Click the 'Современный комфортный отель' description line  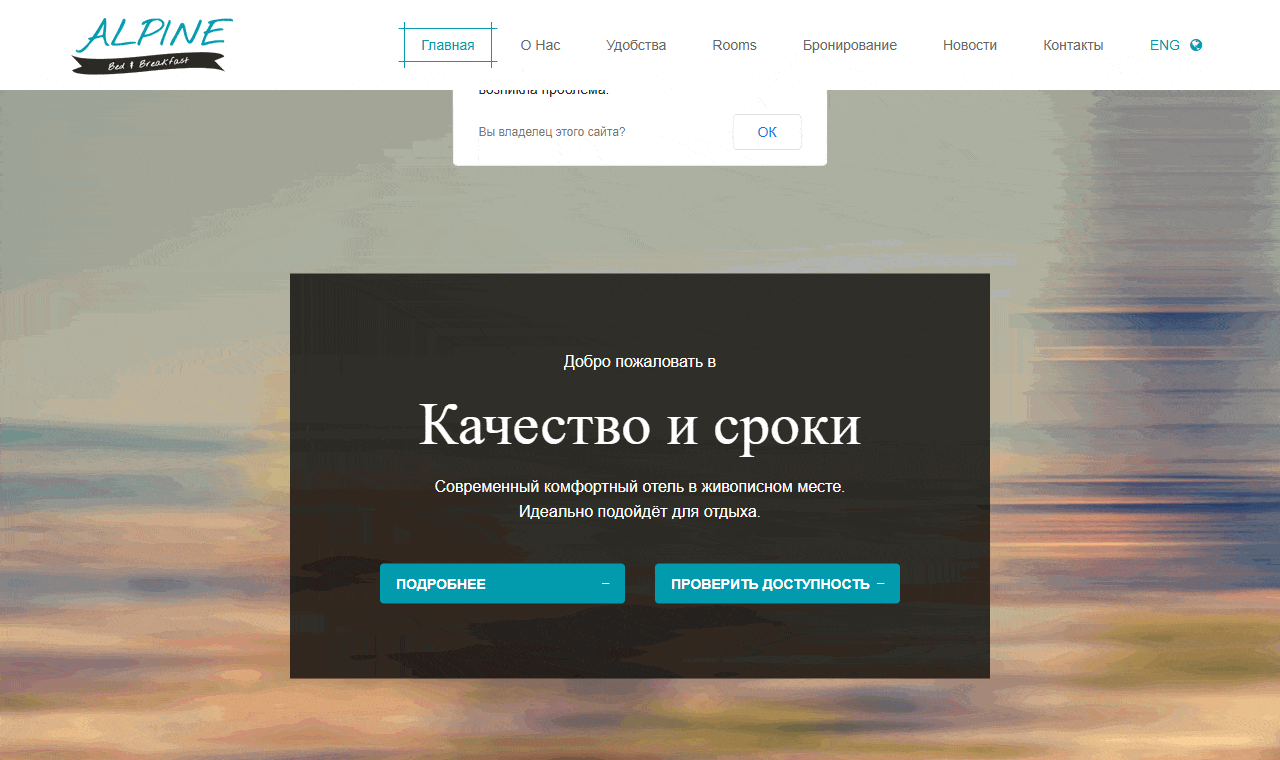point(640,487)
